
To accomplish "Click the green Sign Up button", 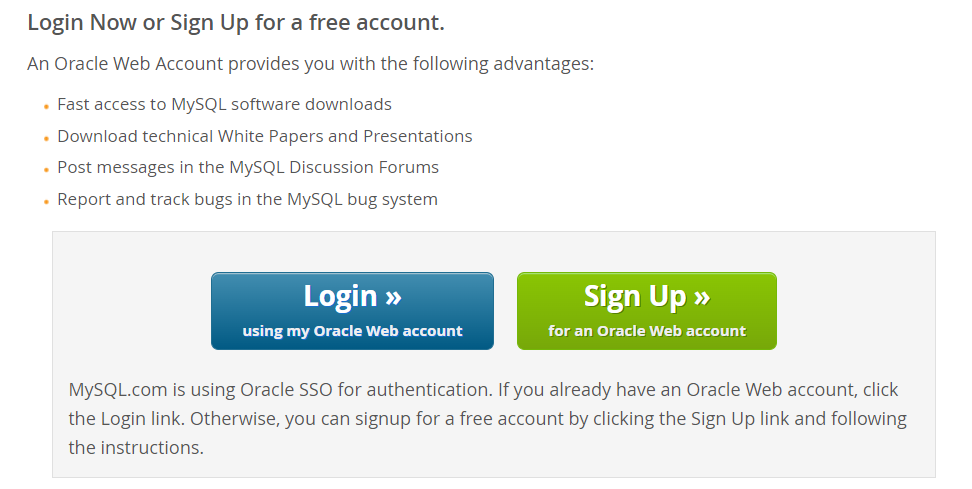I will pyautogui.click(x=646, y=310).
